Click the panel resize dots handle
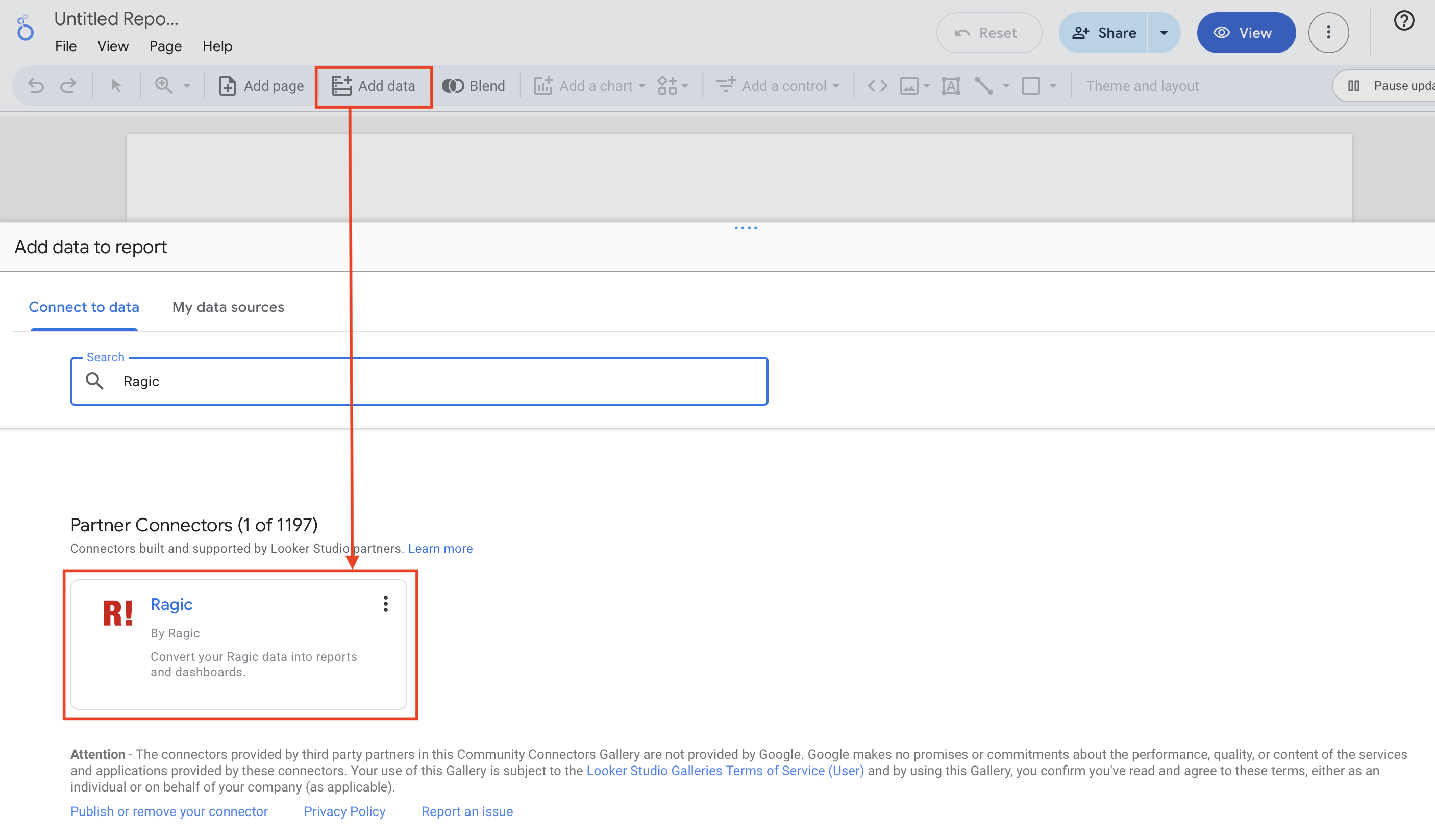Screen dimensions: 1435x840 (746, 228)
